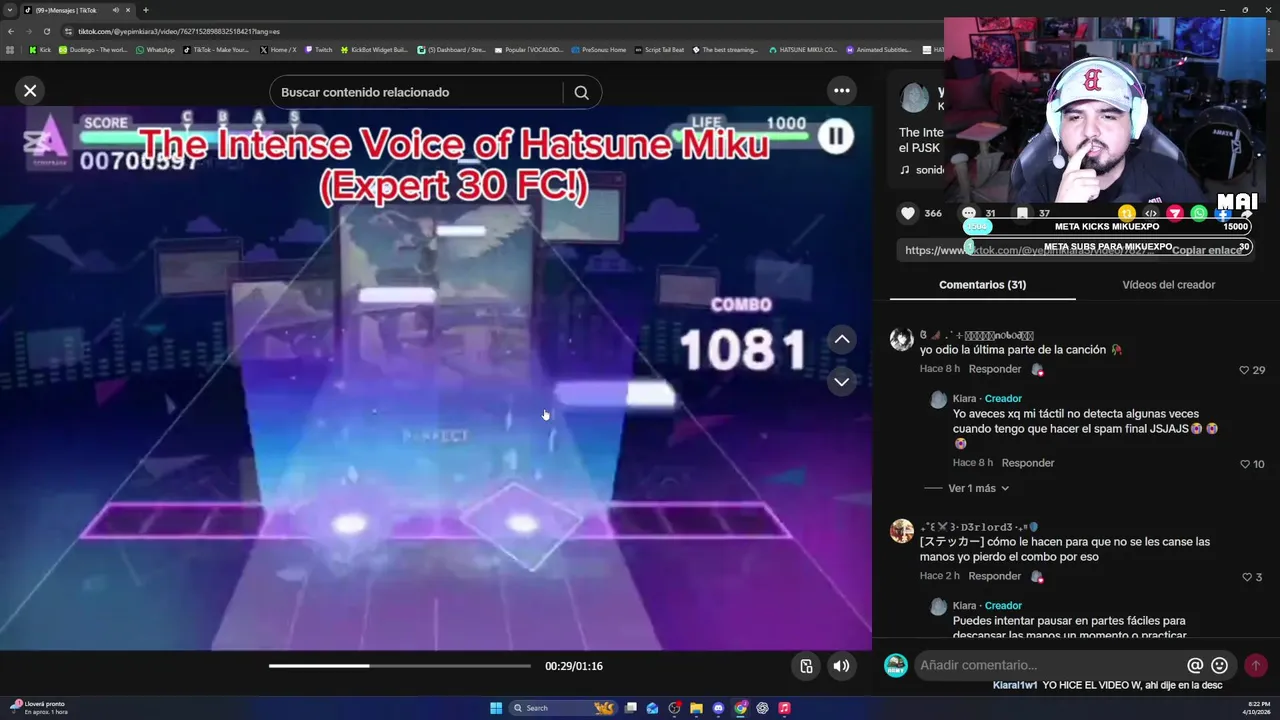
Task: Click the video progress bar
Action: pos(400,666)
